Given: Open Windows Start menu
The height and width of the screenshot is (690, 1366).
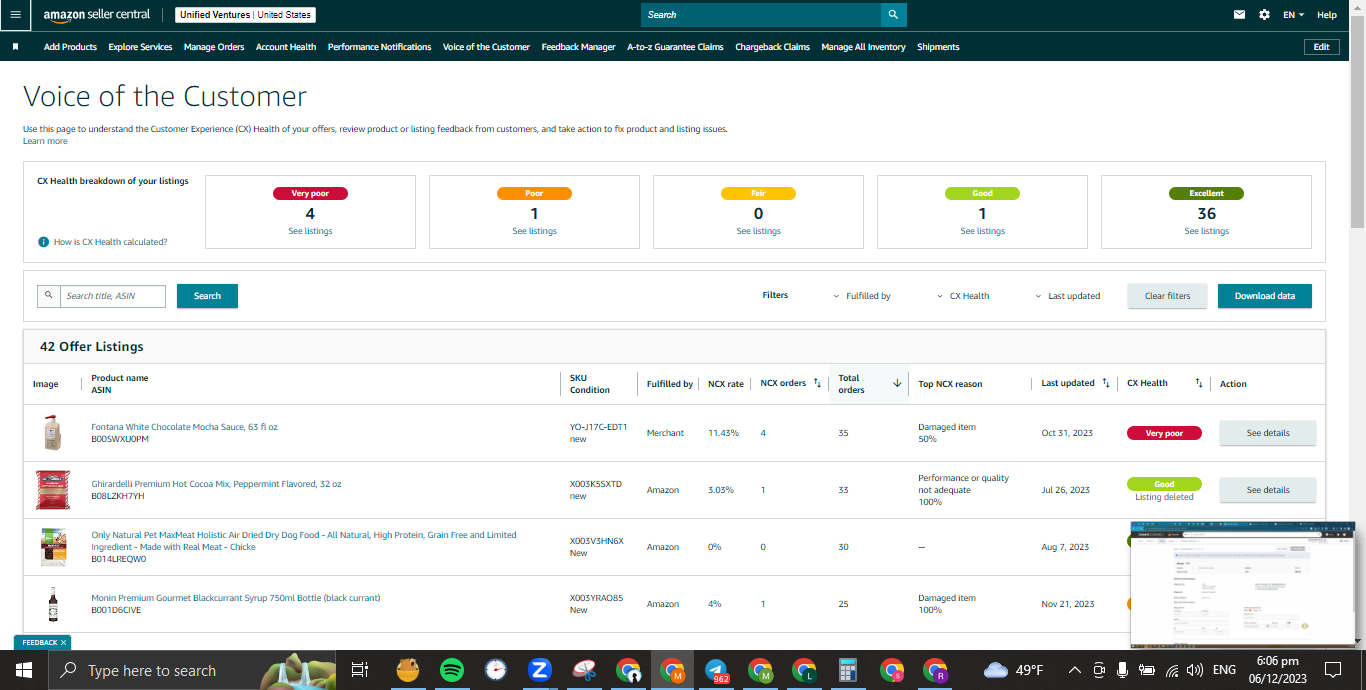Looking at the screenshot, I should pyautogui.click(x=23, y=670).
